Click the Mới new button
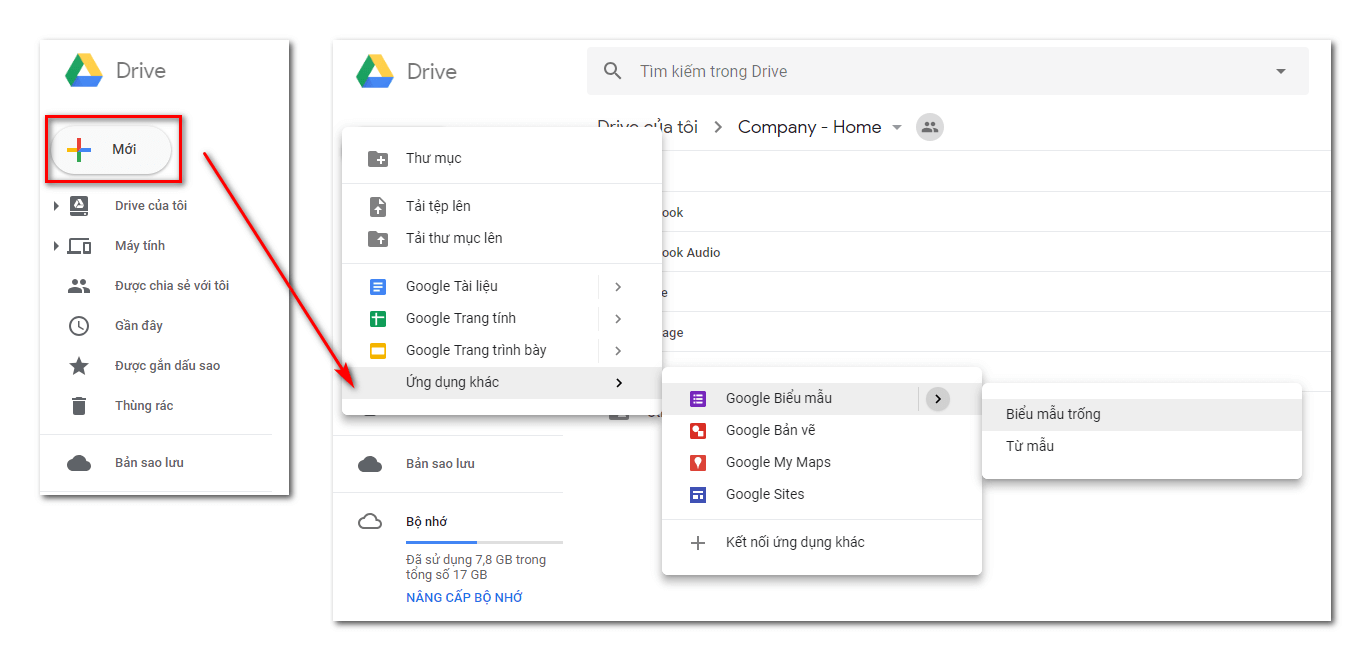 (111, 149)
